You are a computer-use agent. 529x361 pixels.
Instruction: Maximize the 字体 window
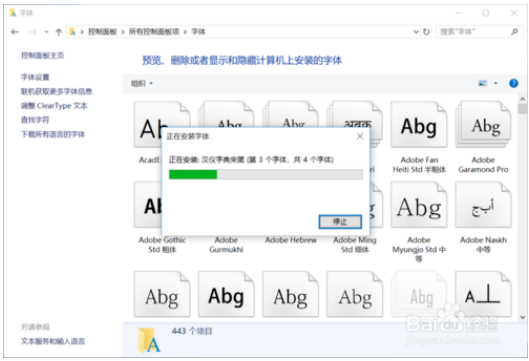click(x=485, y=13)
